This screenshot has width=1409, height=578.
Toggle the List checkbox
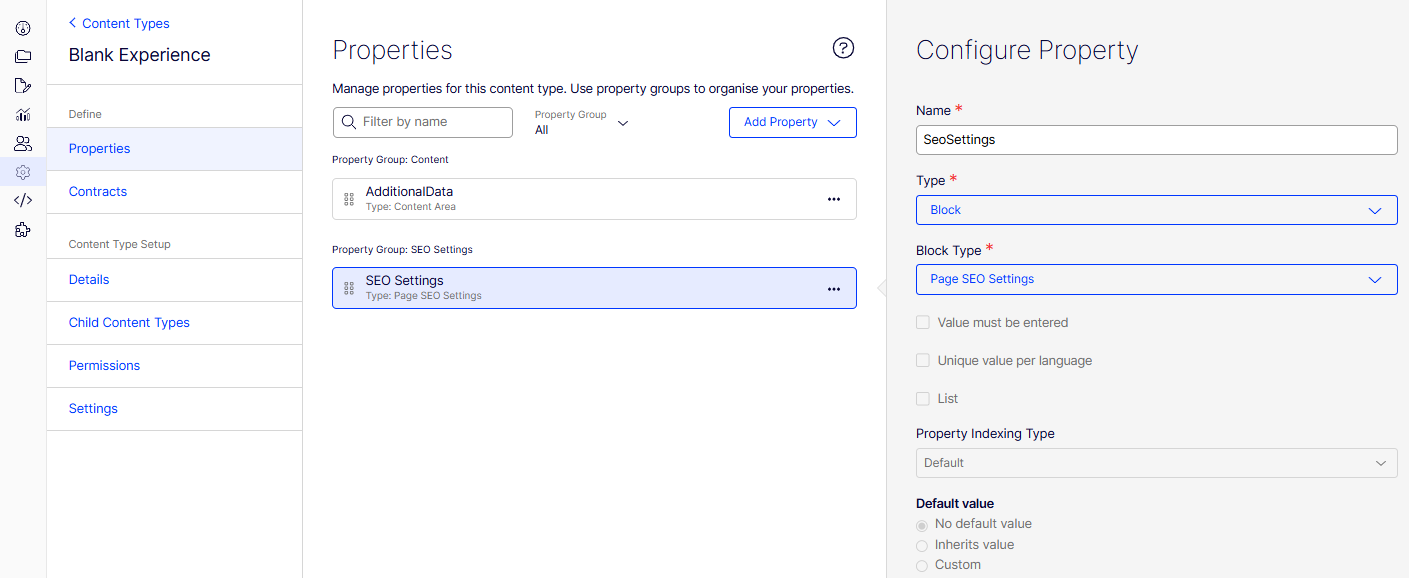click(x=923, y=399)
